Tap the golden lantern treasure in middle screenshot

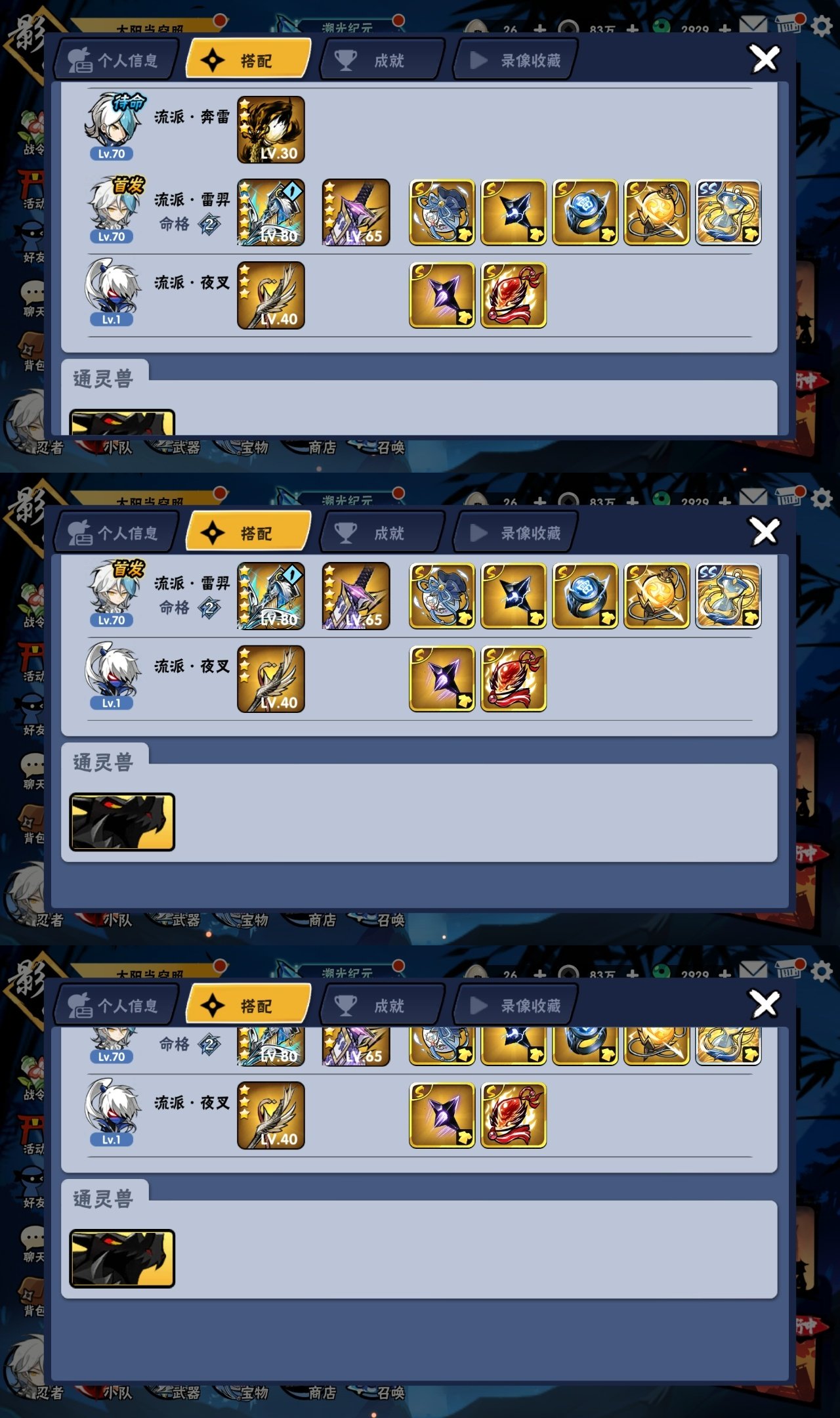[x=656, y=596]
